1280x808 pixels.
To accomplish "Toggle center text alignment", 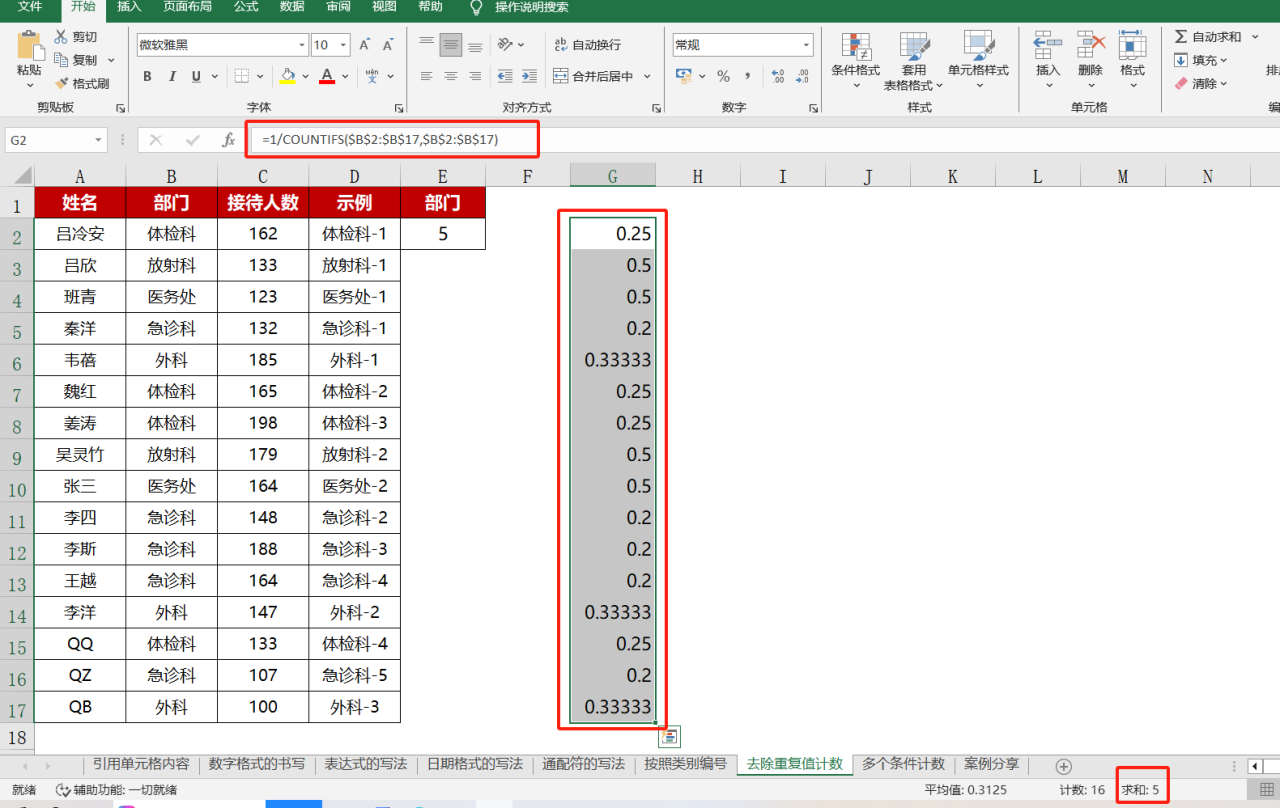I will 451,76.
